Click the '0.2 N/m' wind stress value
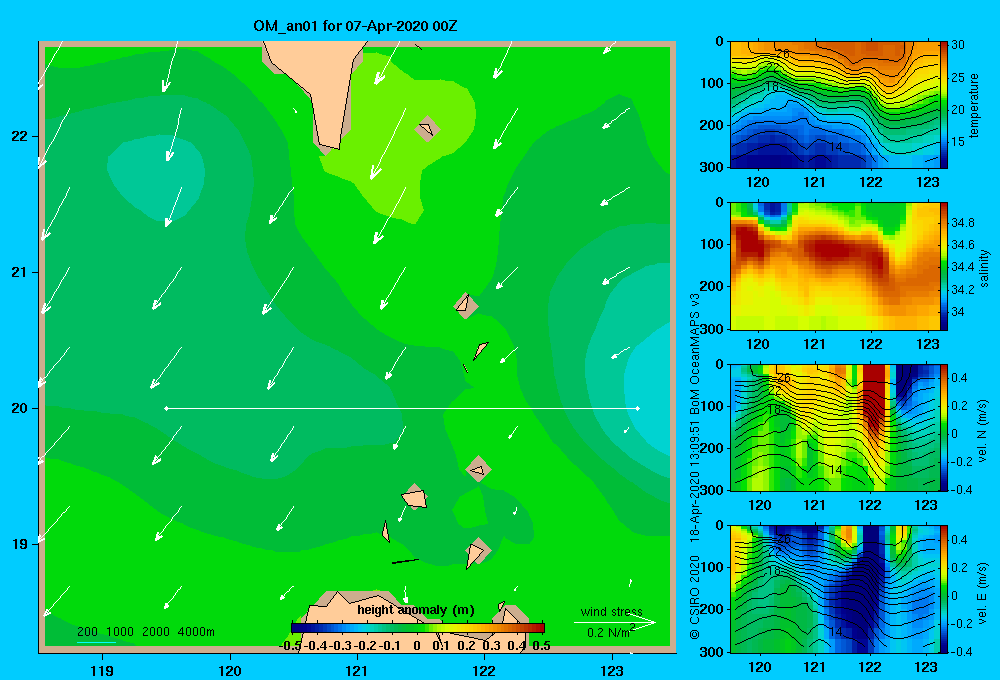The height and width of the screenshot is (680, 1000). [x=609, y=632]
